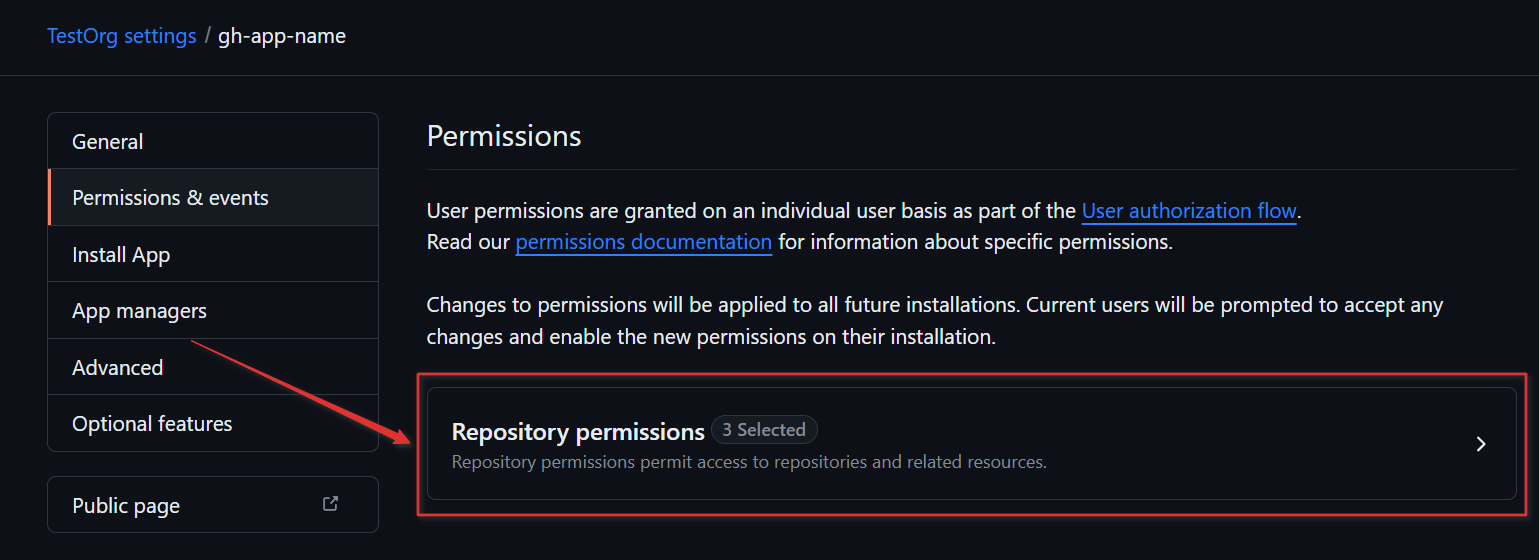The height and width of the screenshot is (560, 1539).
Task: Expand the Repository permissions section title
Action: [x=578, y=432]
